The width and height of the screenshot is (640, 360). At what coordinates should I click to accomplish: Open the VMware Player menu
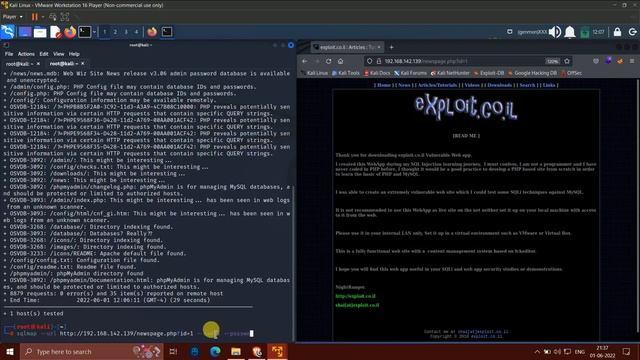point(13,17)
